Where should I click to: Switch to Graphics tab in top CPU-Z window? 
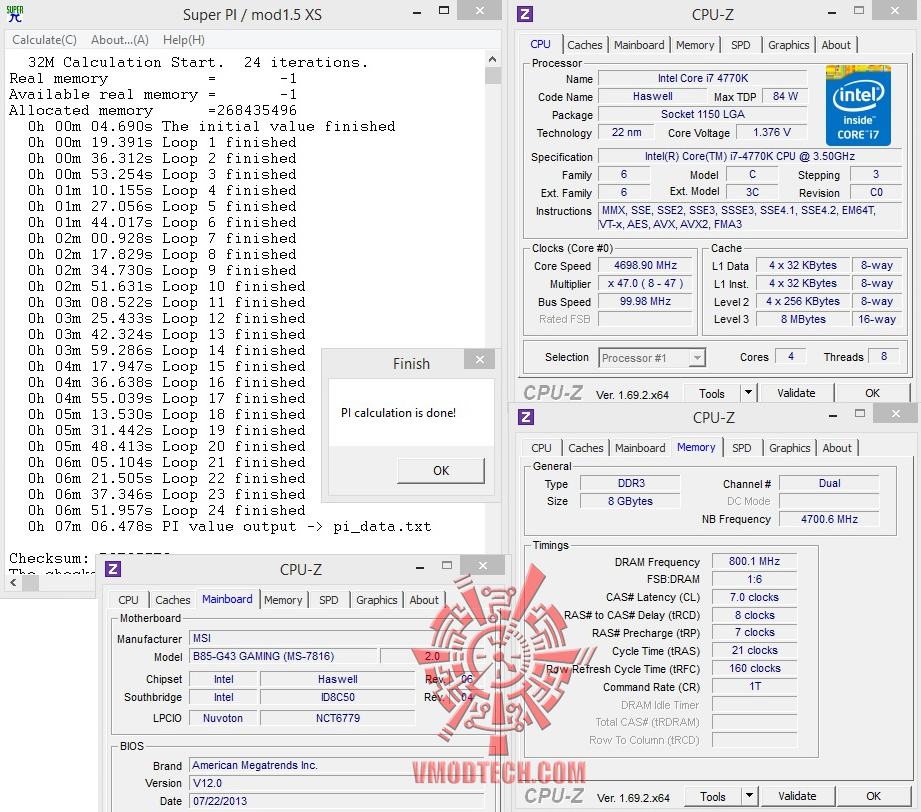pyautogui.click(x=788, y=45)
